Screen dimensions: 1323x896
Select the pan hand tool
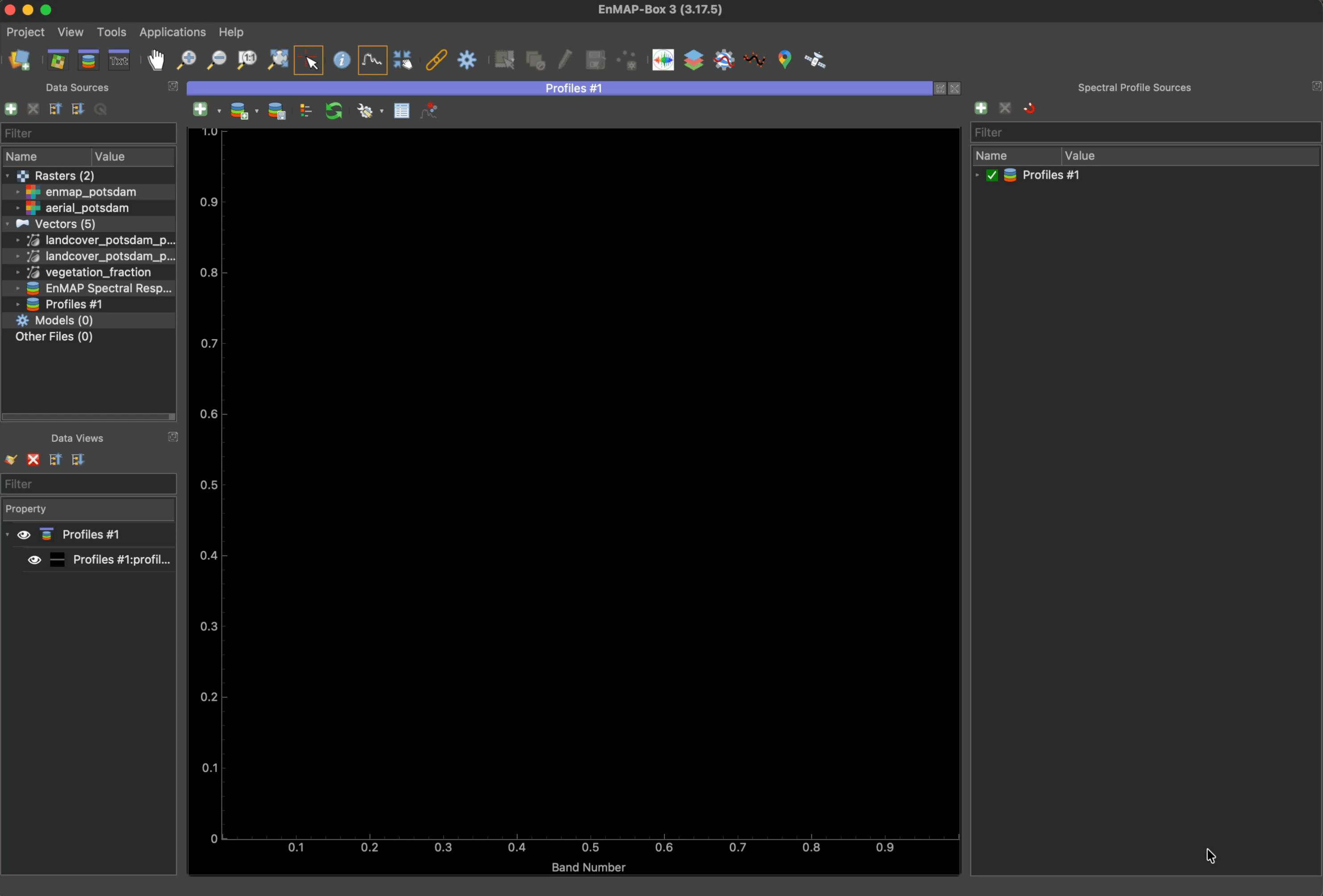click(156, 60)
